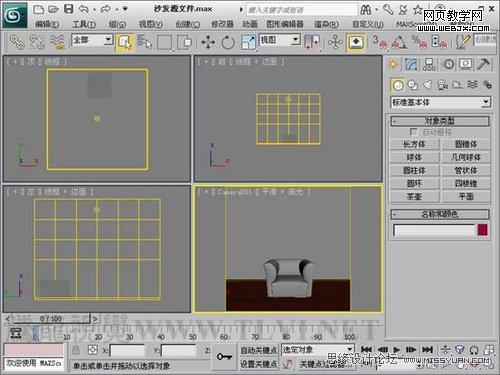Toggle the Spinner Snap icon
The width and height of the screenshot is (500, 375).
coord(439,42)
